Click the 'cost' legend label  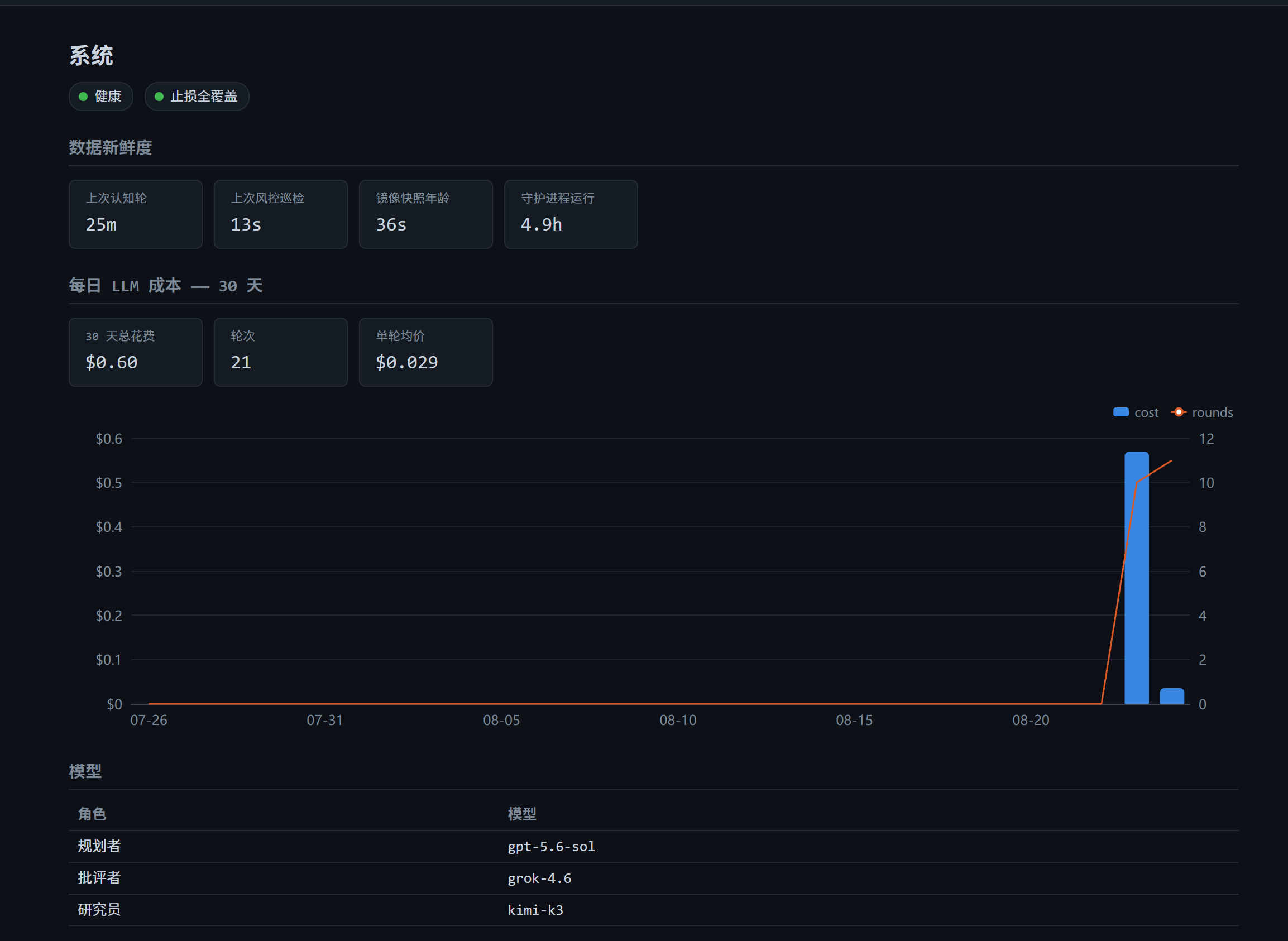1146,412
